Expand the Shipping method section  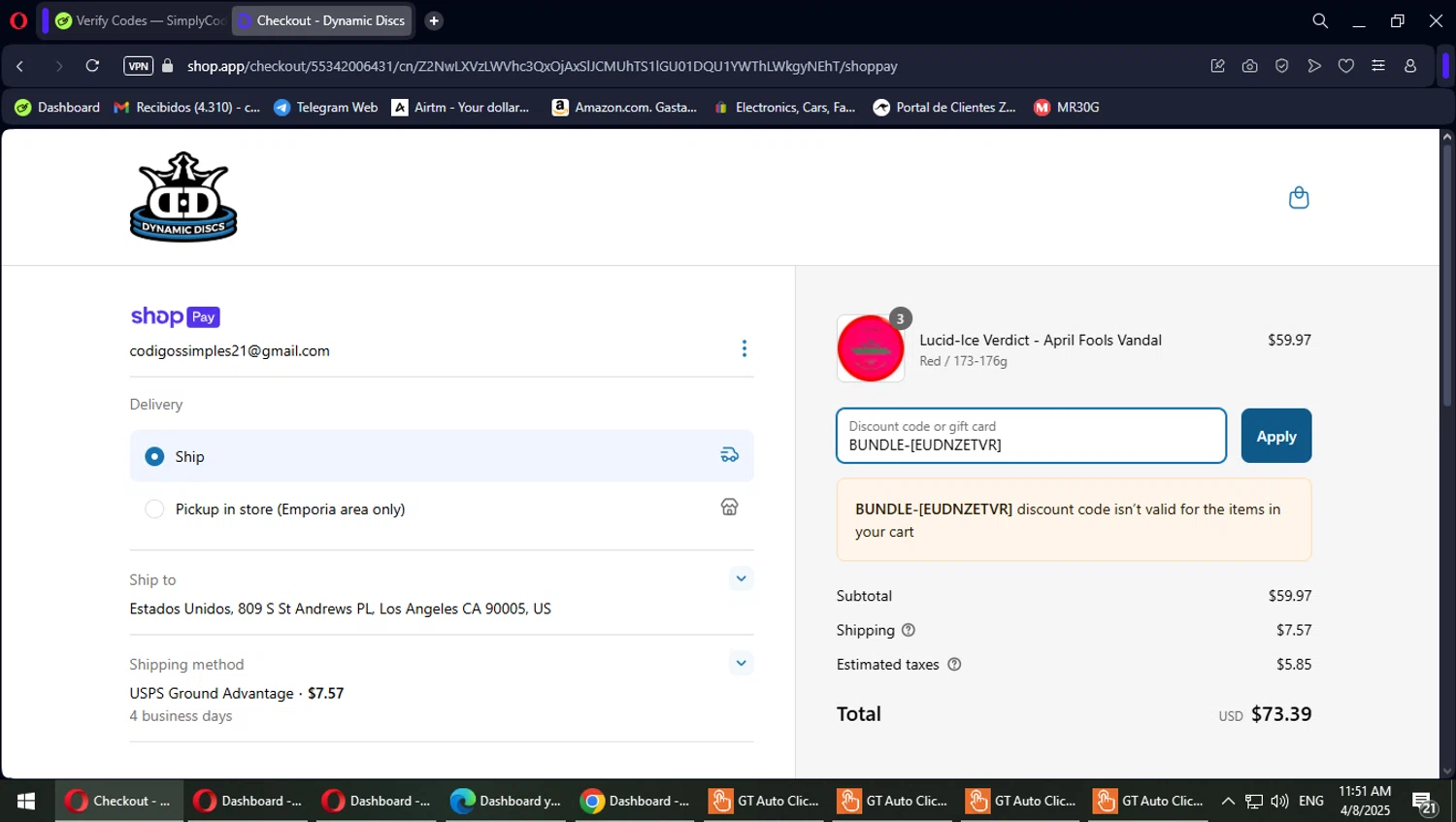coord(741,663)
